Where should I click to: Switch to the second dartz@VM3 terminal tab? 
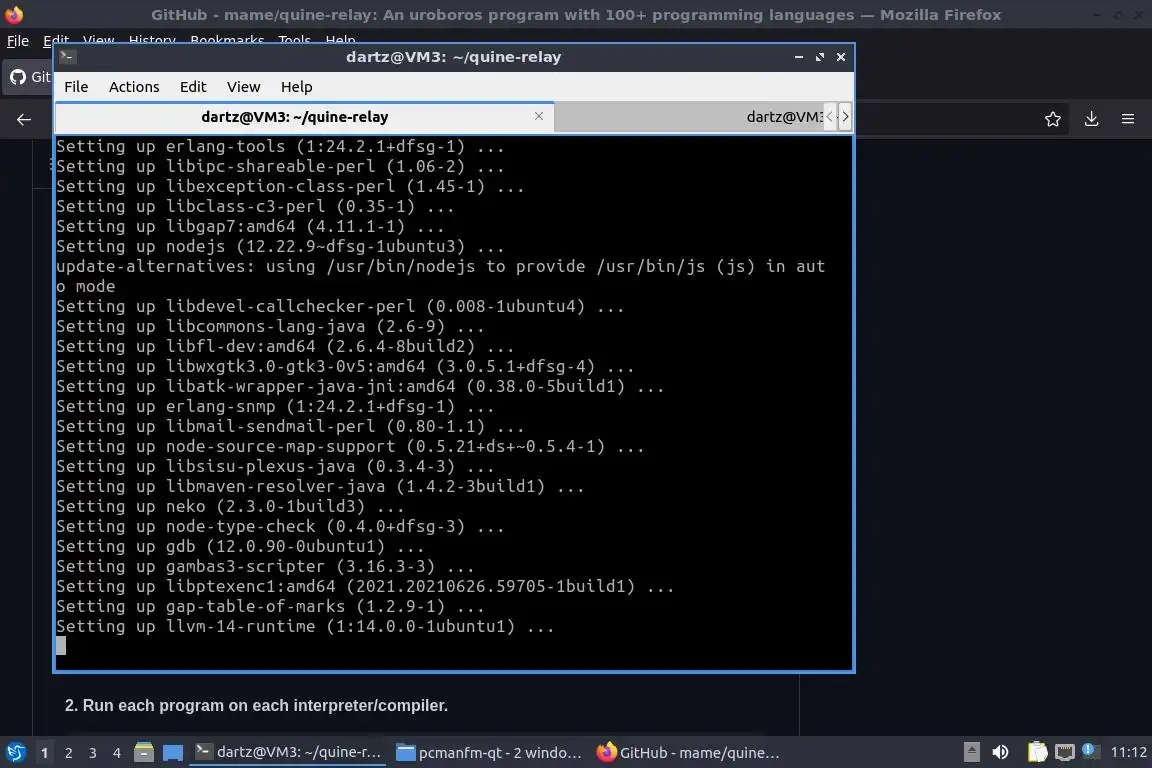pyautogui.click(x=691, y=117)
